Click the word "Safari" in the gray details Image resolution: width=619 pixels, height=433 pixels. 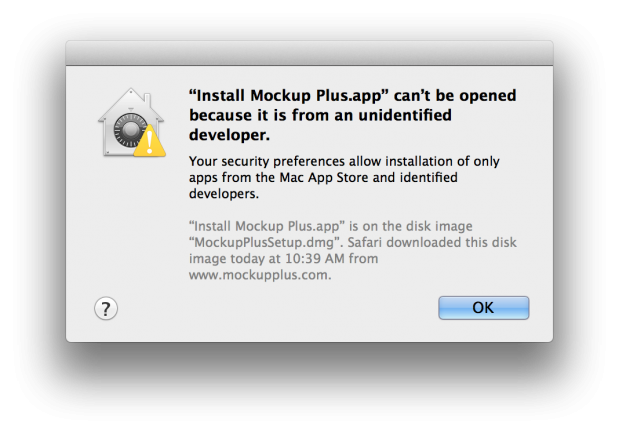pos(365,242)
